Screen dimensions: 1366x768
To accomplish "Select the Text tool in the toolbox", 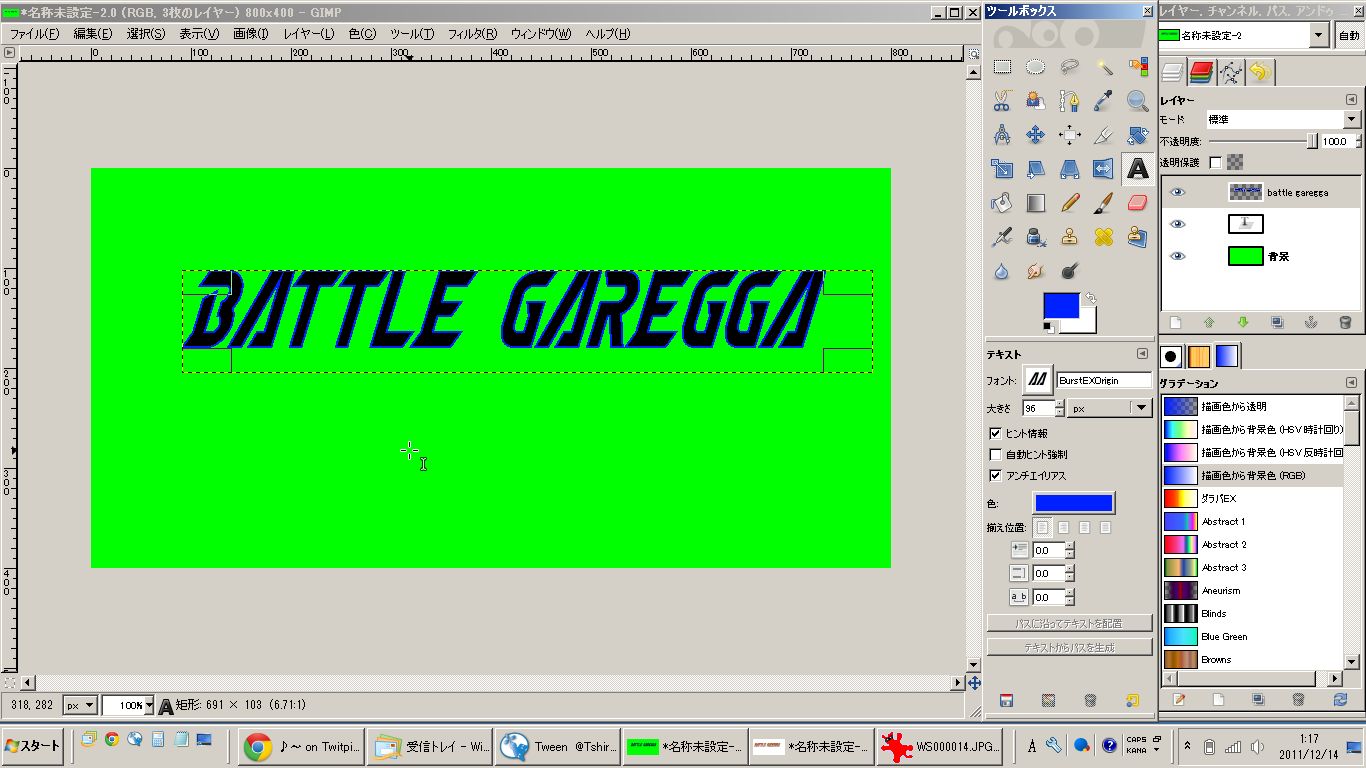I will tap(1138, 169).
